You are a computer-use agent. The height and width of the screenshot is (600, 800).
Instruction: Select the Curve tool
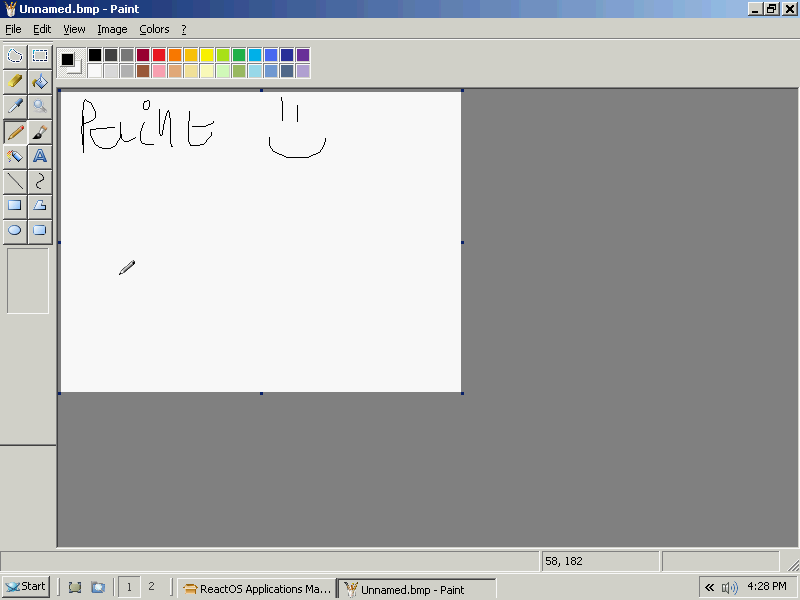pyautogui.click(x=40, y=181)
